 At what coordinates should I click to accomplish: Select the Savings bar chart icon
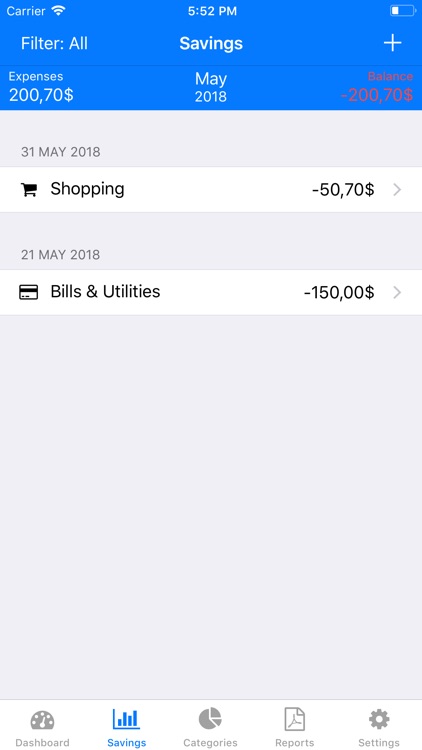[x=126, y=719]
